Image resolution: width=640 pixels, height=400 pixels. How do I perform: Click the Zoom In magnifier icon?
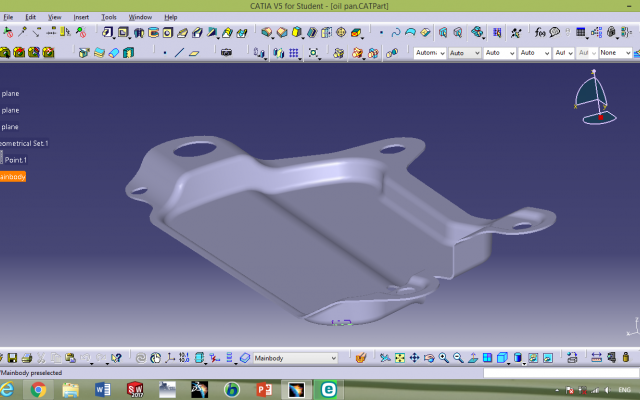pyautogui.click(x=444, y=358)
